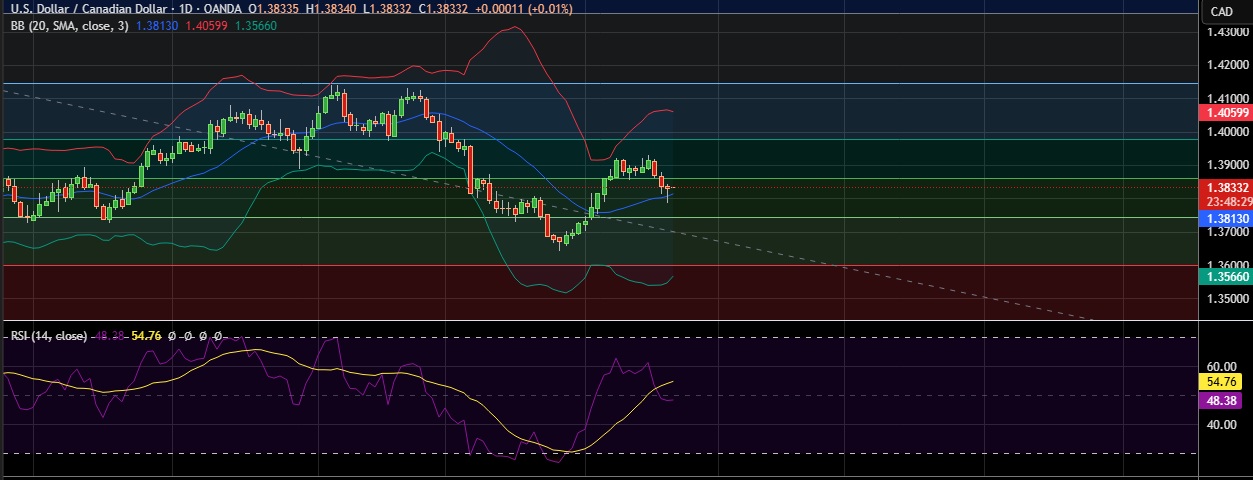Click the blue 1.38130 basis price label

1225,217
